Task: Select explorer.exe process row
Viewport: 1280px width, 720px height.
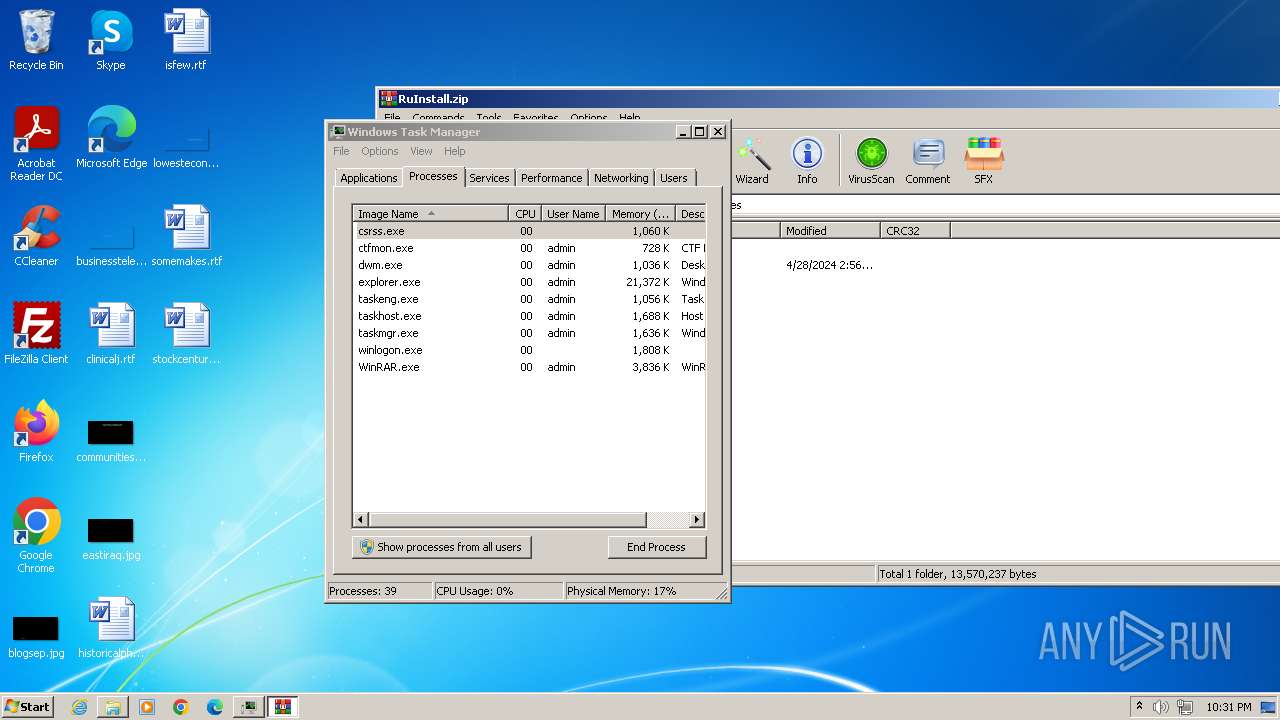Action: pyautogui.click(x=529, y=282)
